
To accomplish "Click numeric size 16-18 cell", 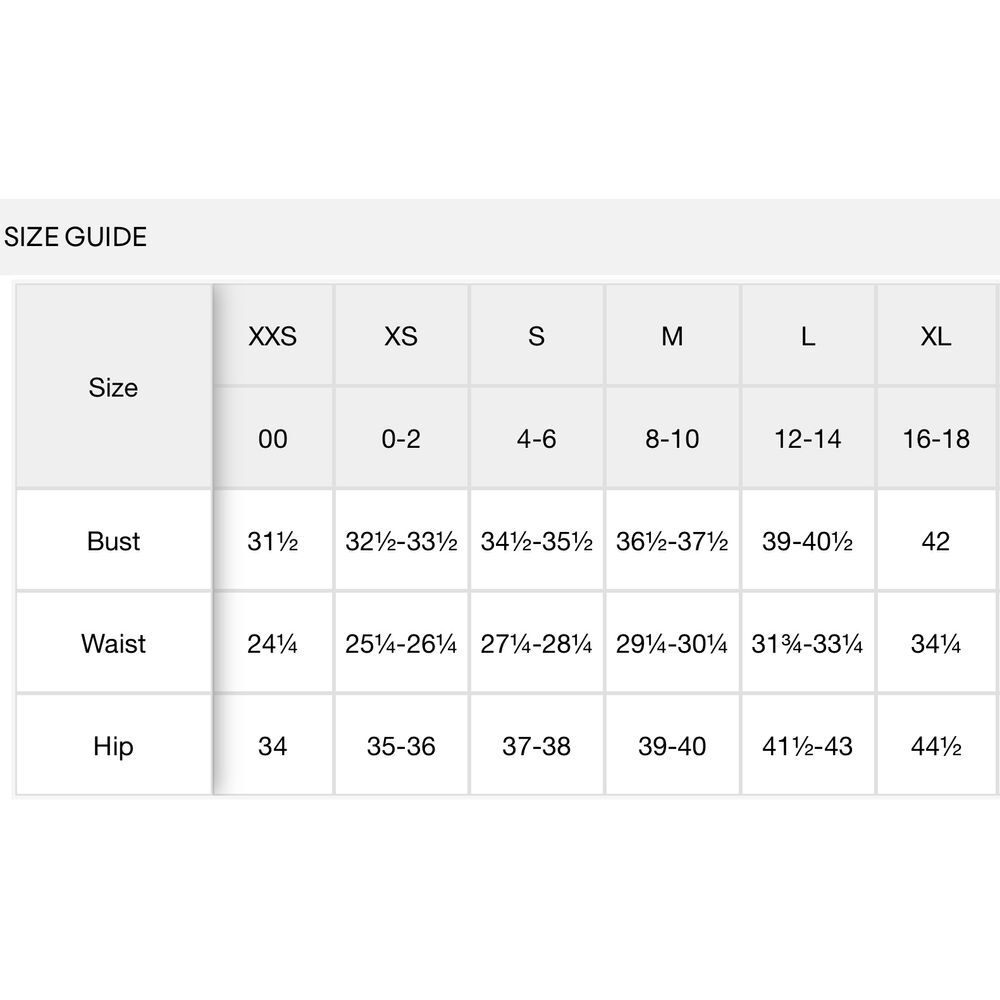I will click(x=936, y=438).
